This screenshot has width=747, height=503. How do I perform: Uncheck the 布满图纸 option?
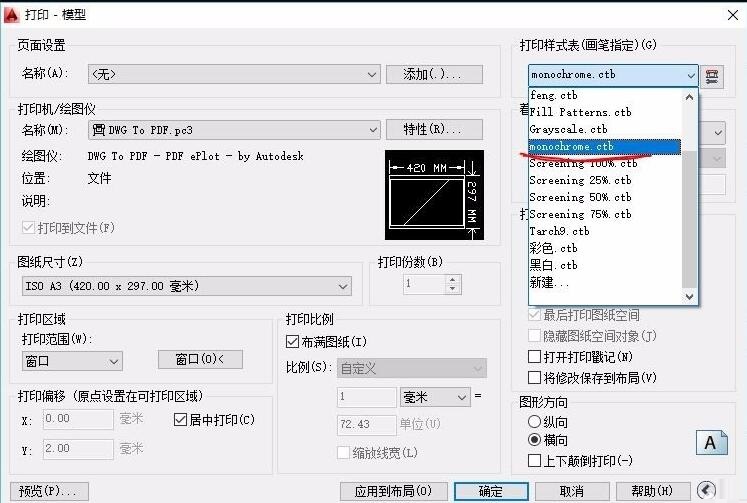coord(292,342)
